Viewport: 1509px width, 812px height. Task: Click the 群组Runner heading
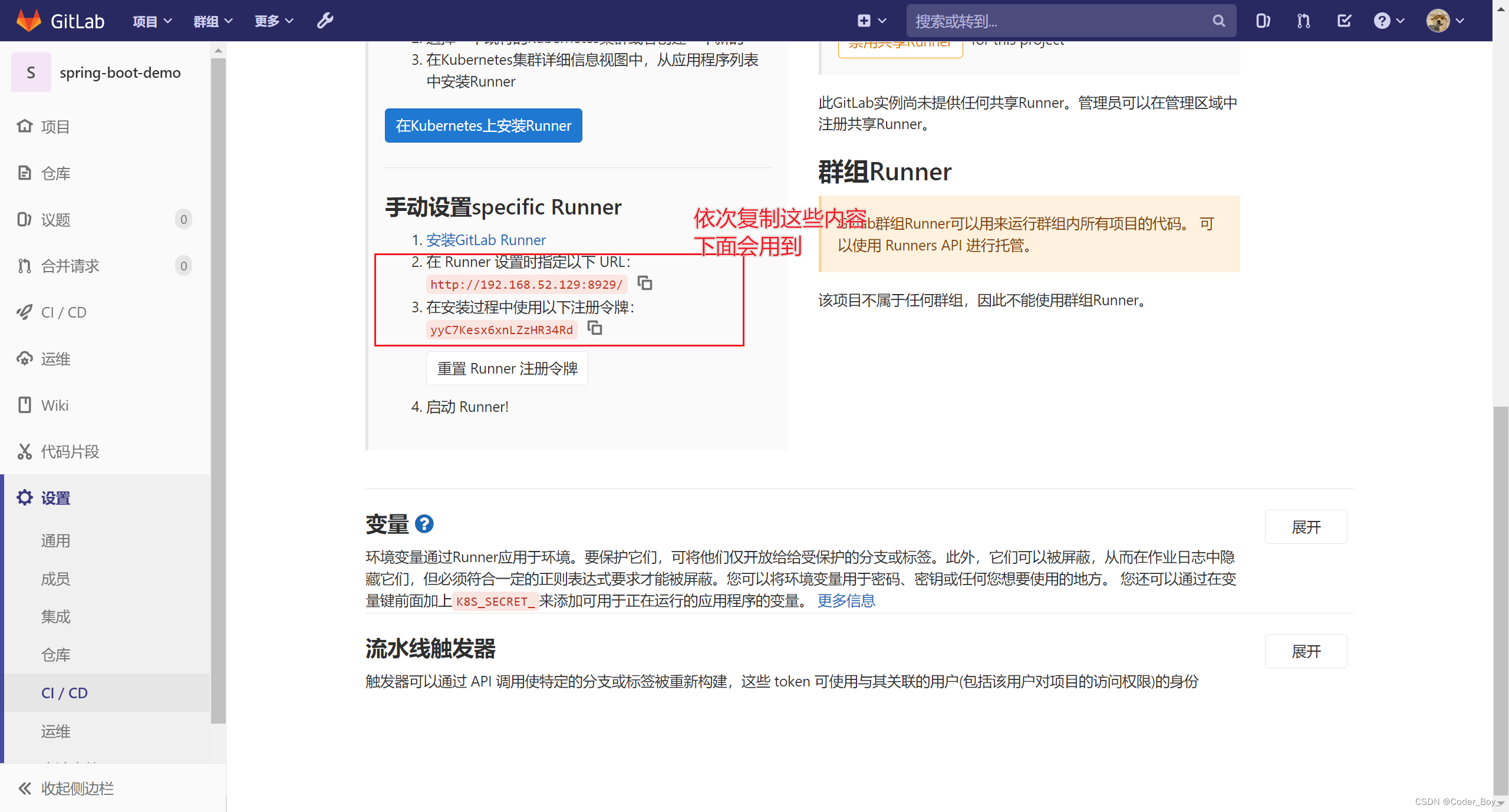tap(885, 172)
